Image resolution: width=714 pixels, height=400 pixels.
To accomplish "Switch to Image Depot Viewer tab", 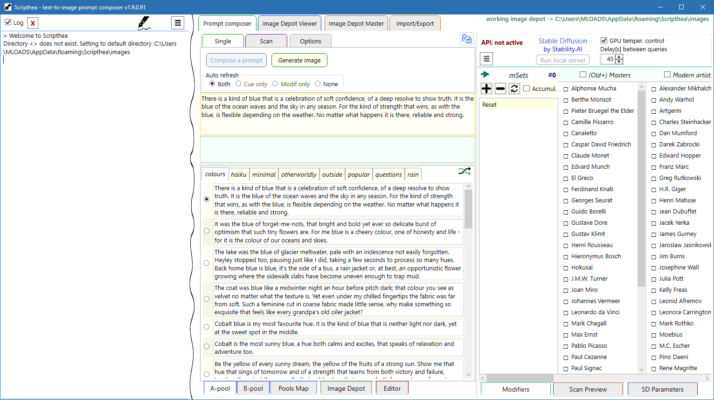I will (x=289, y=24).
